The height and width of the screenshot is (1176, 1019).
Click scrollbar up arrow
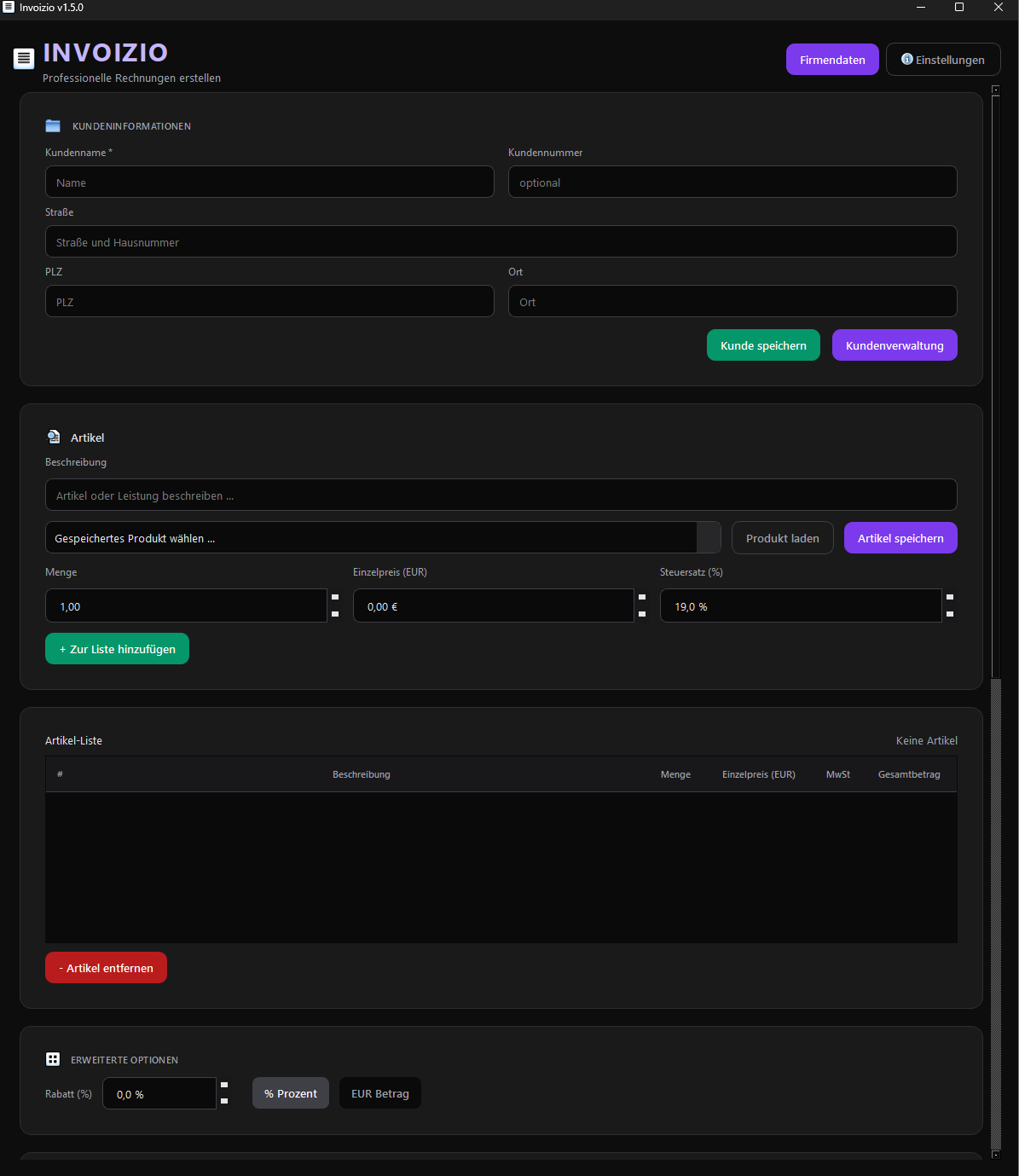(995, 89)
